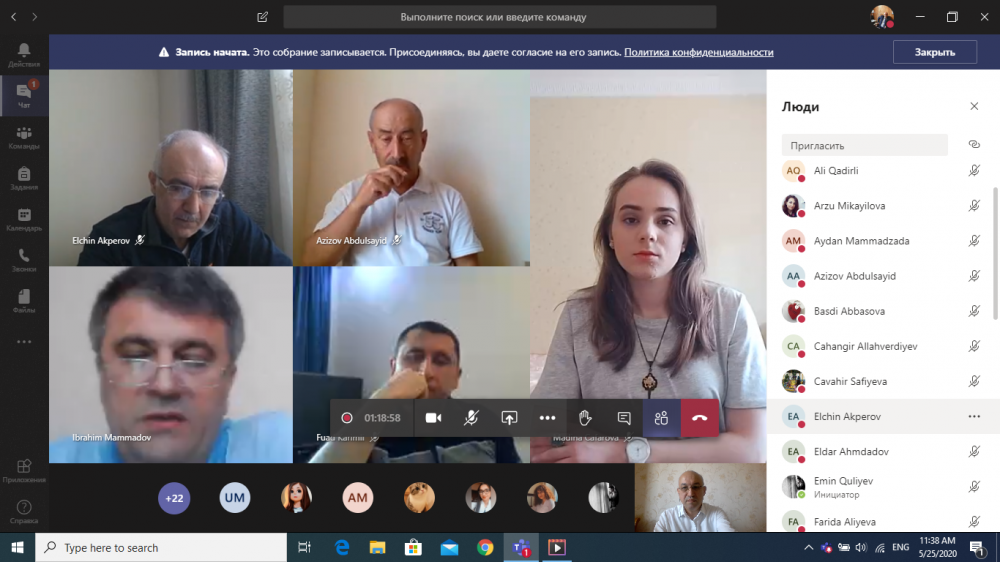Toggle the camera on or off
Viewport: 1000px width, 562px height.
pyautogui.click(x=433, y=418)
